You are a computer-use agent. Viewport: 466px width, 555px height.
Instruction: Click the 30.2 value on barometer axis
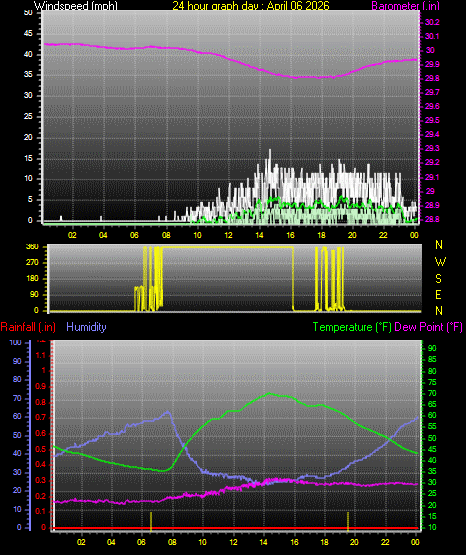click(432, 22)
